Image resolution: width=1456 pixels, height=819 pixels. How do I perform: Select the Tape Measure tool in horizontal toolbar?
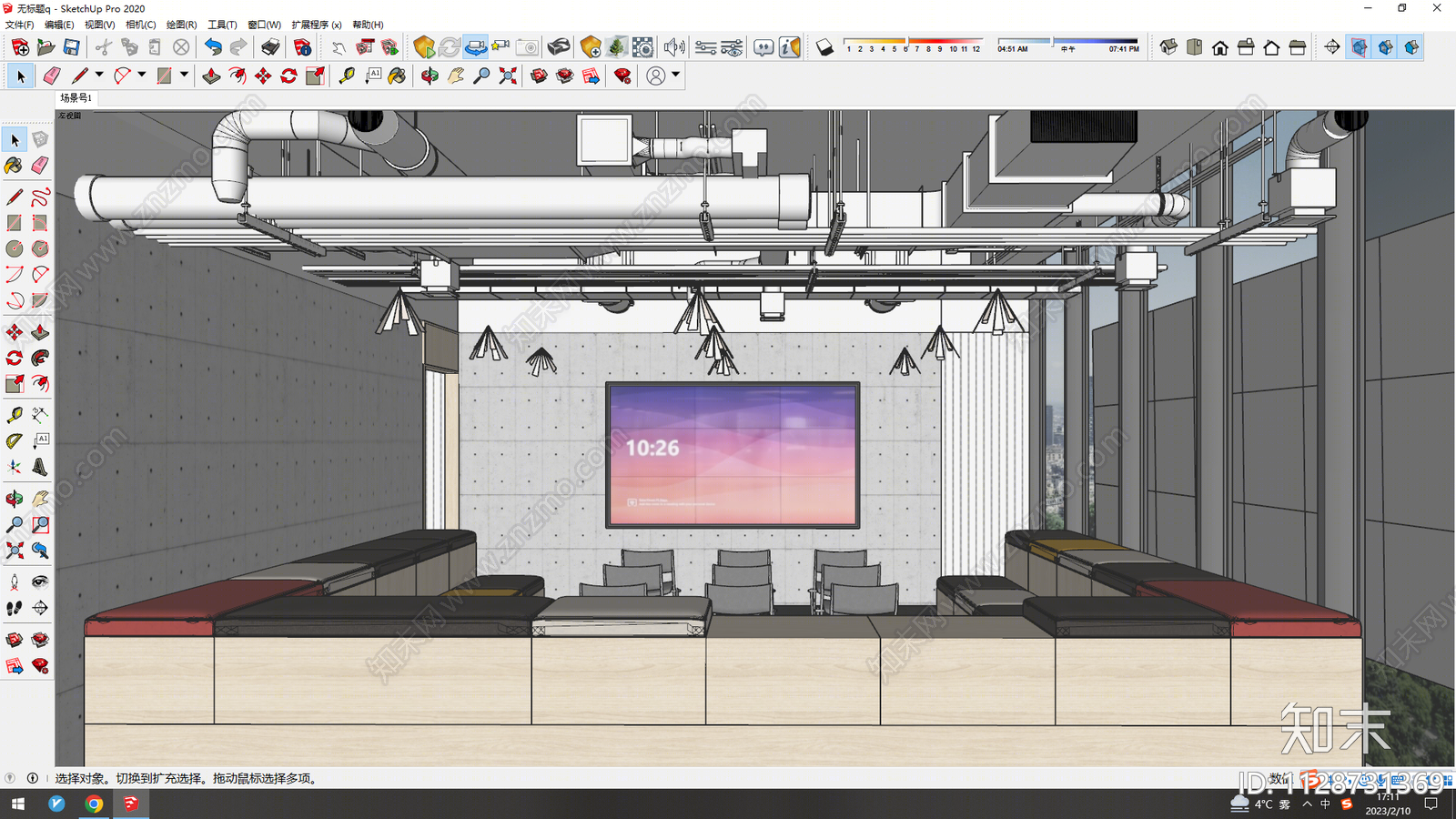pos(347,76)
